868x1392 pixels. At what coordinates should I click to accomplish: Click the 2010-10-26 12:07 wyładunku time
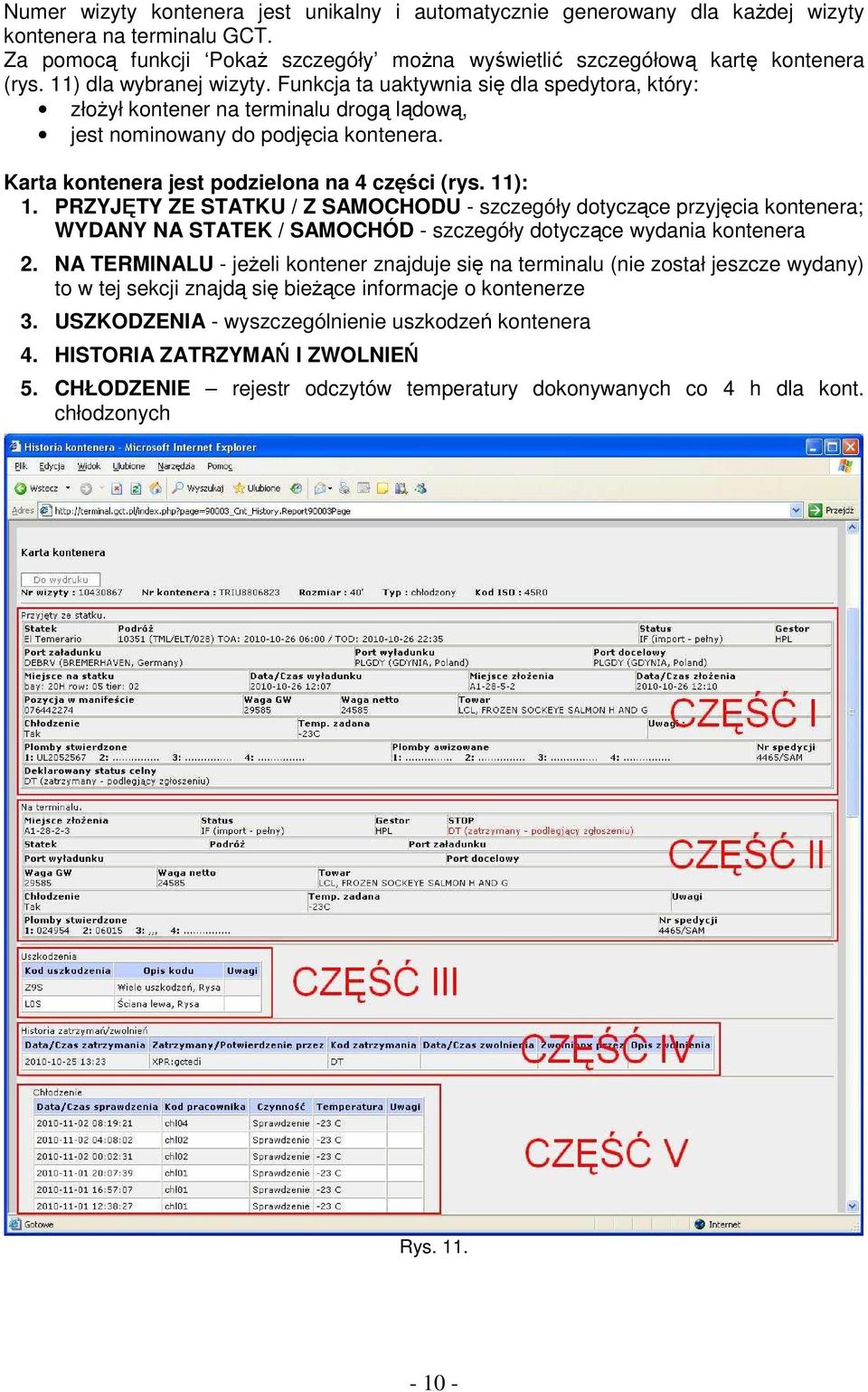click(x=290, y=687)
